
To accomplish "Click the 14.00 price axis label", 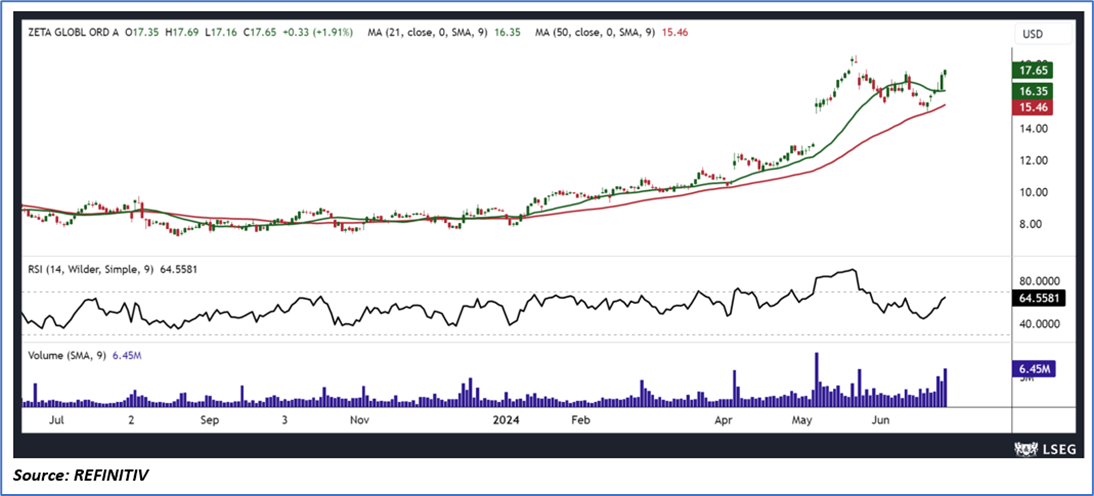I will tap(1032, 128).
